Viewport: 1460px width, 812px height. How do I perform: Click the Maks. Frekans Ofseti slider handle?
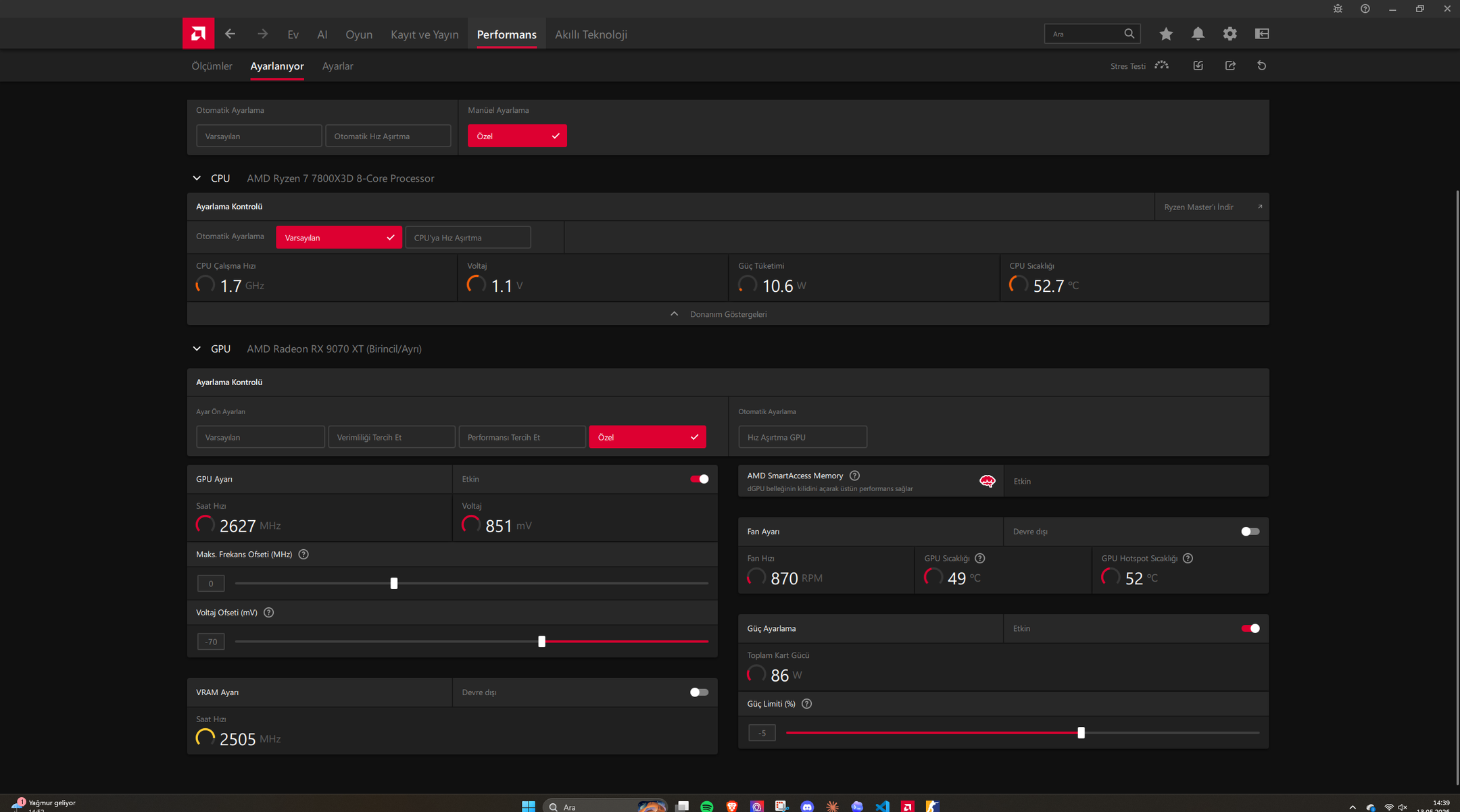pos(394,583)
